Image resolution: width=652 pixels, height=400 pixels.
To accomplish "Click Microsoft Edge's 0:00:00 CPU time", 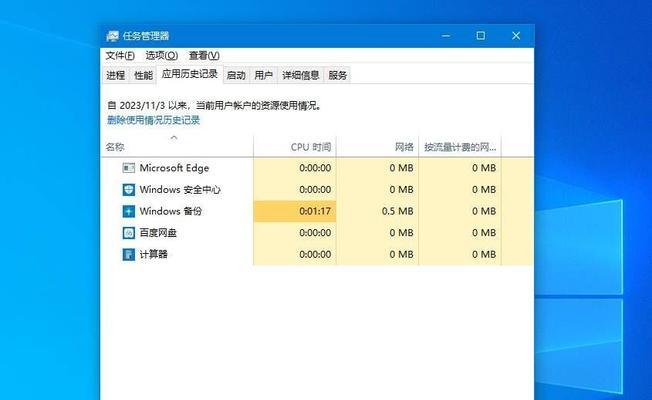I will (x=295, y=168).
